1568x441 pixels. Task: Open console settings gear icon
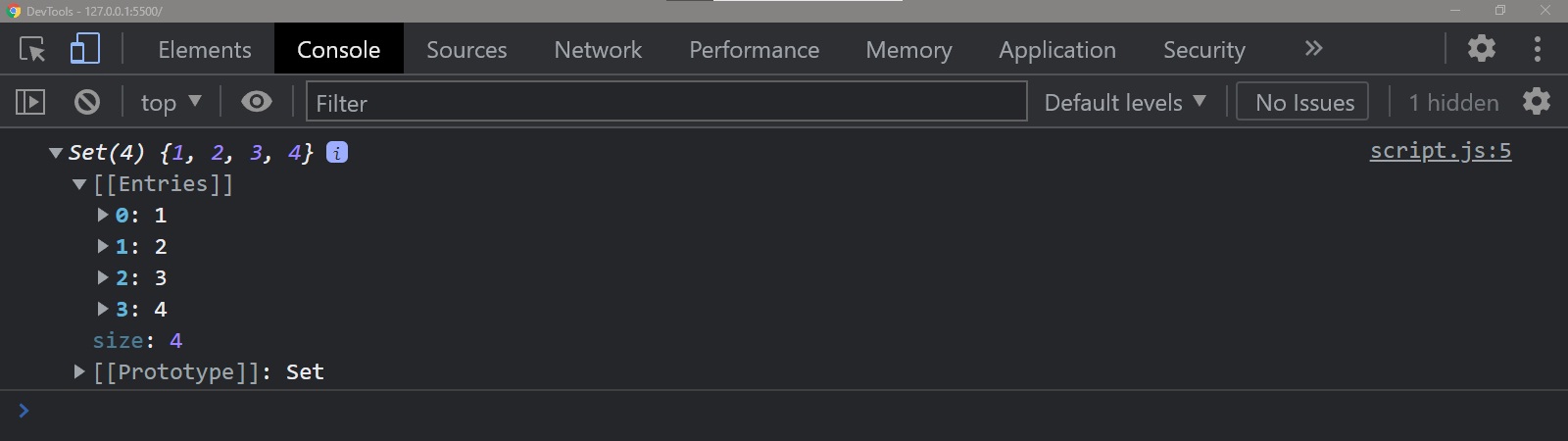tap(1536, 102)
